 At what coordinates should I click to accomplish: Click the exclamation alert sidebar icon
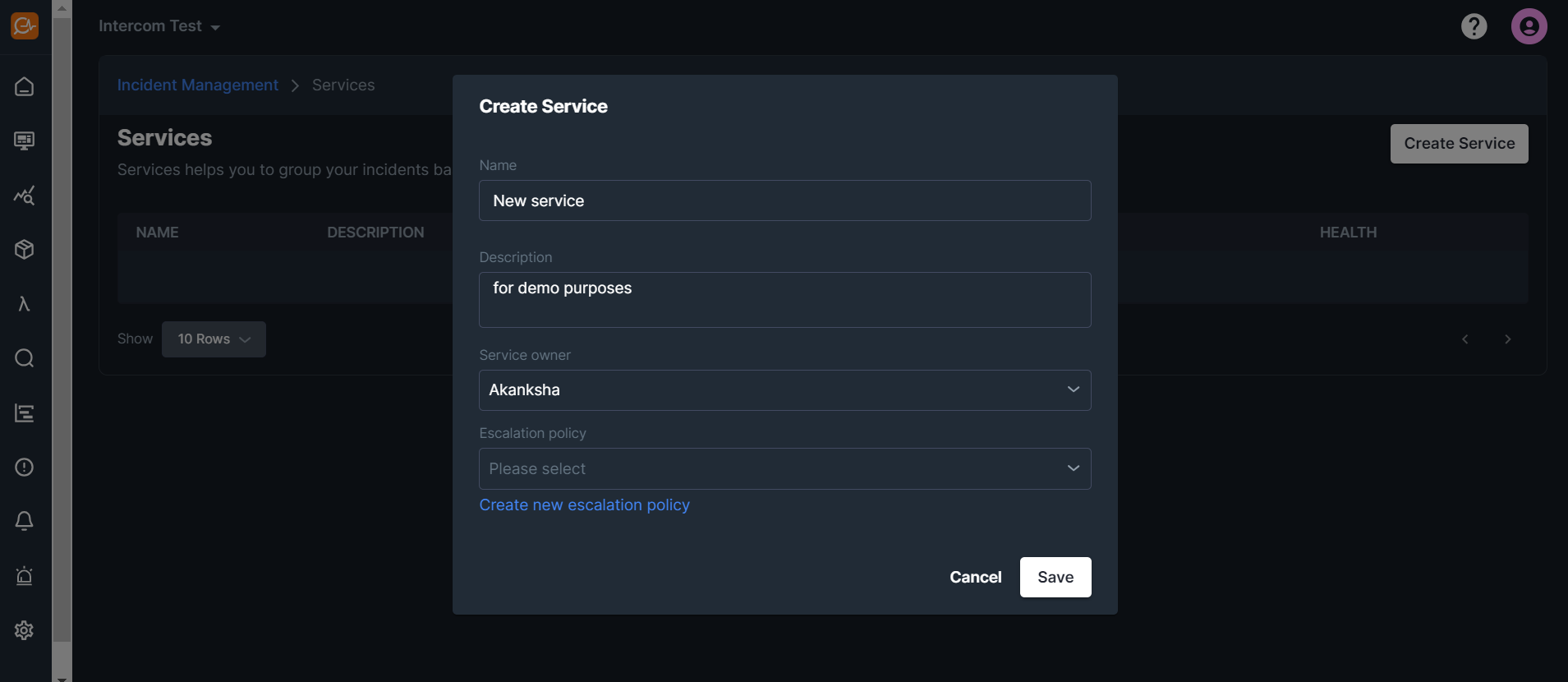(x=25, y=467)
